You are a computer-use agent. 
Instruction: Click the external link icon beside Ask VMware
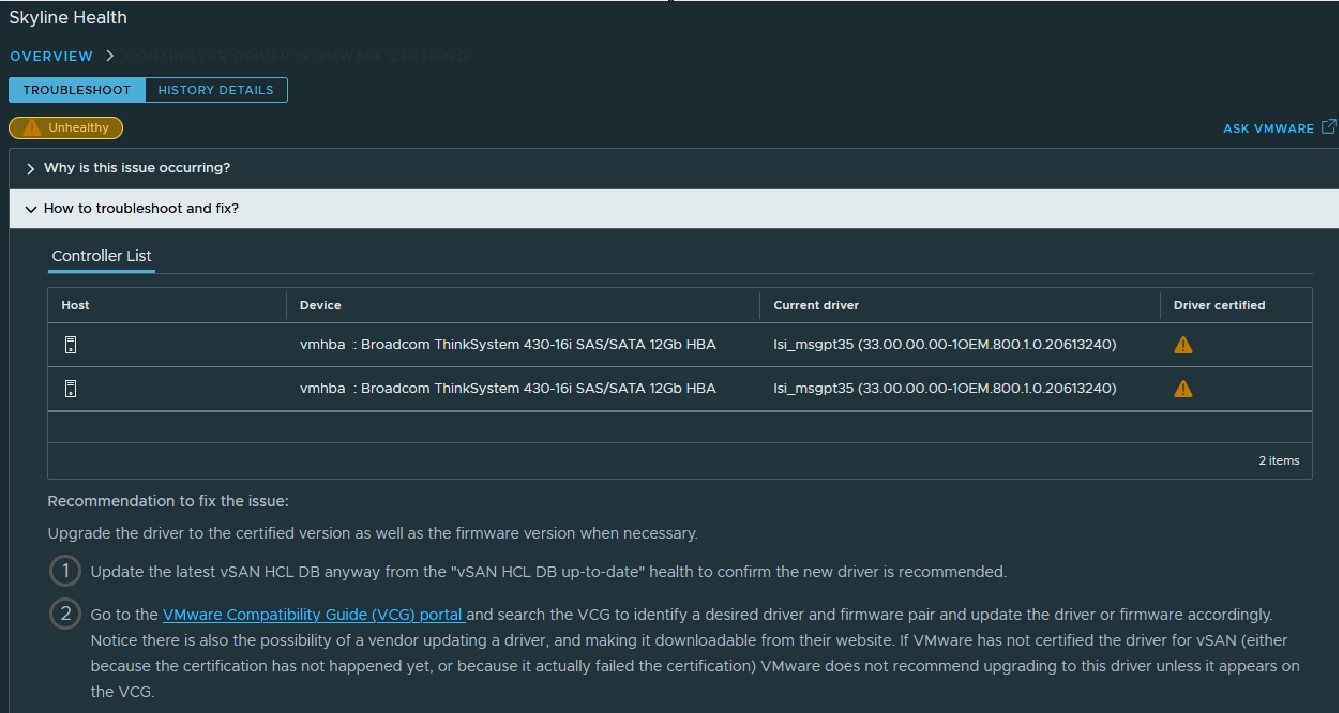(x=1328, y=127)
